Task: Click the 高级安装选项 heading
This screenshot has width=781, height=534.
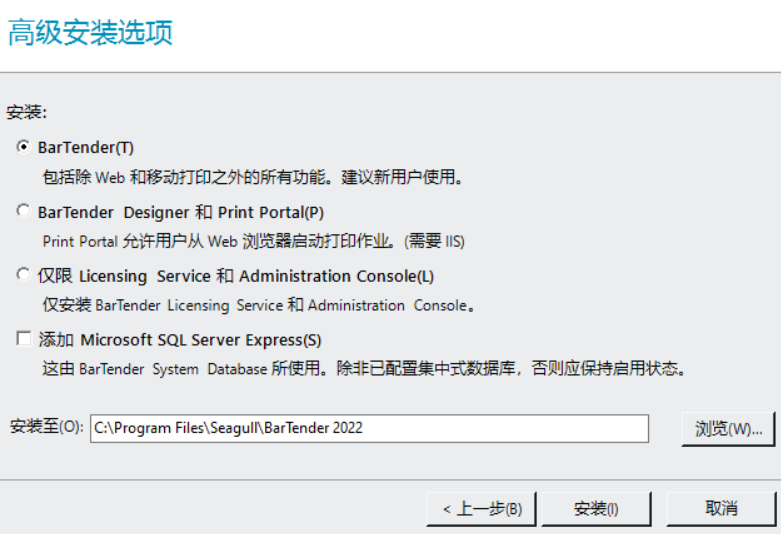Action: pos(90,32)
